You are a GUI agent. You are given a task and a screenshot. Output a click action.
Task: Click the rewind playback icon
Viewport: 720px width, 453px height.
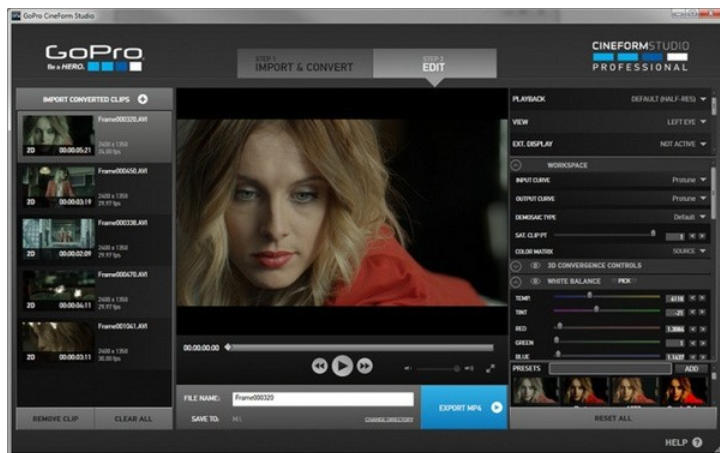pyautogui.click(x=319, y=366)
